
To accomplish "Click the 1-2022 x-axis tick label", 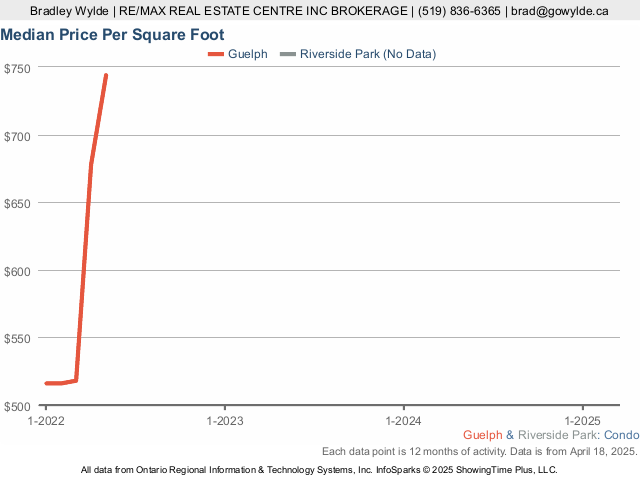I will click(x=46, y=421).
